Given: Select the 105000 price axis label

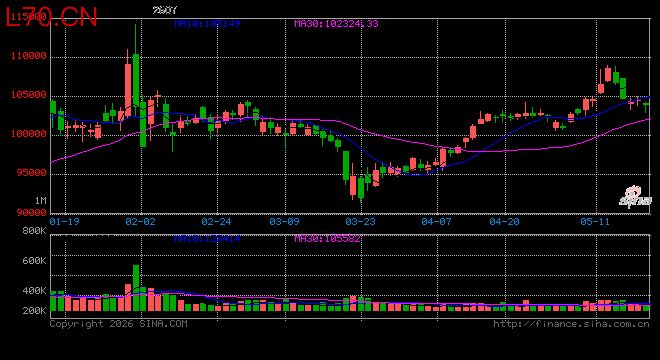Looking at the screenshot, I should 29,95.
